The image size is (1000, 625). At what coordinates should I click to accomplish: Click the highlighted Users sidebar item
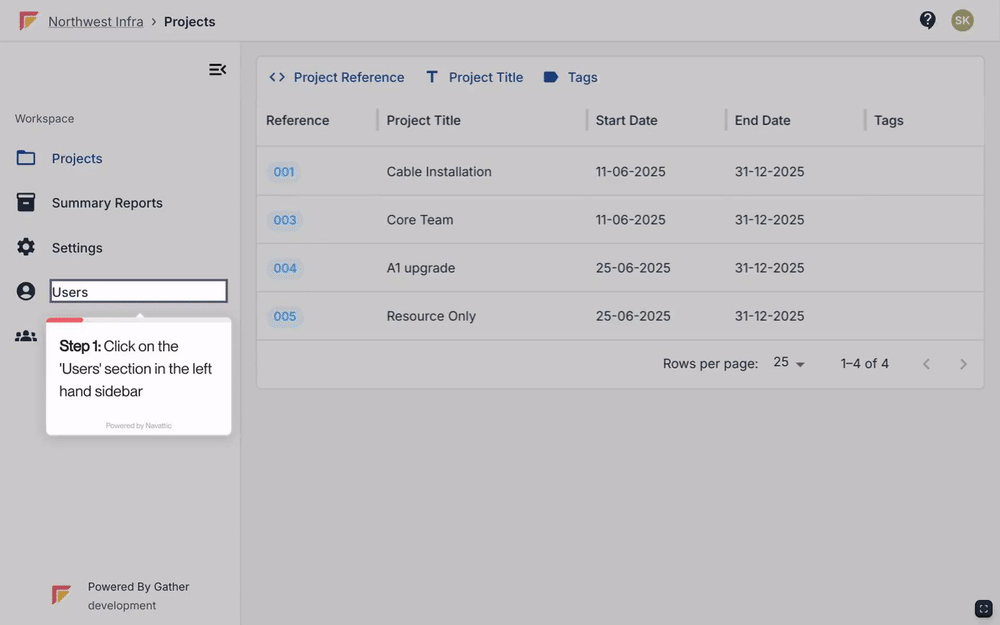click(x=138, y=291)
